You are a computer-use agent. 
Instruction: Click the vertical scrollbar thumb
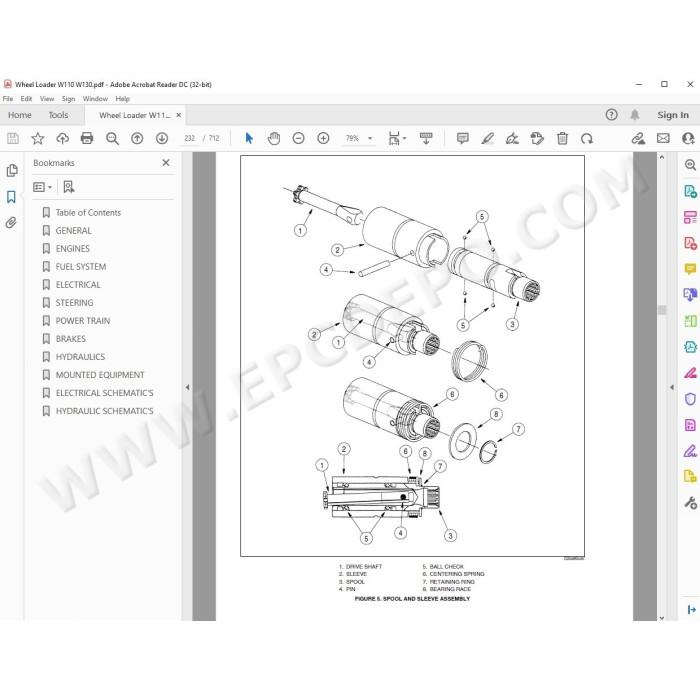click(x=662, y=310)
